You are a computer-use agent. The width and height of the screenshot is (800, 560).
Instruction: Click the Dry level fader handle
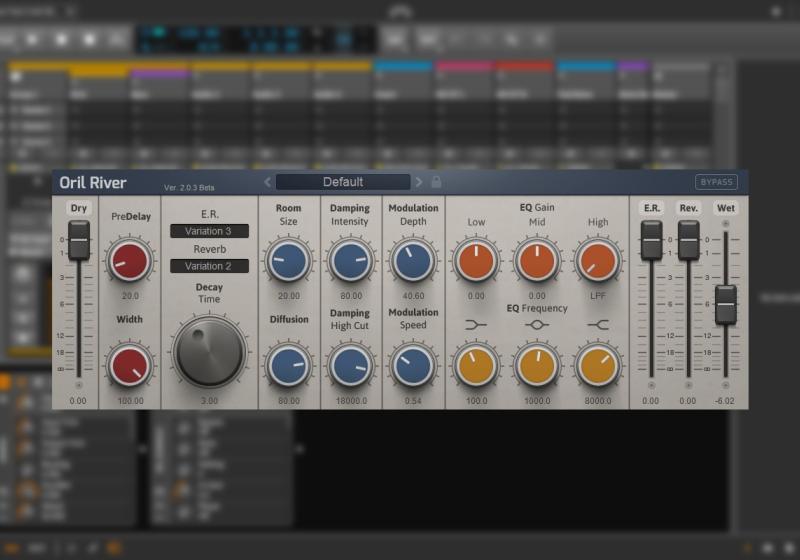click(79, 240)
